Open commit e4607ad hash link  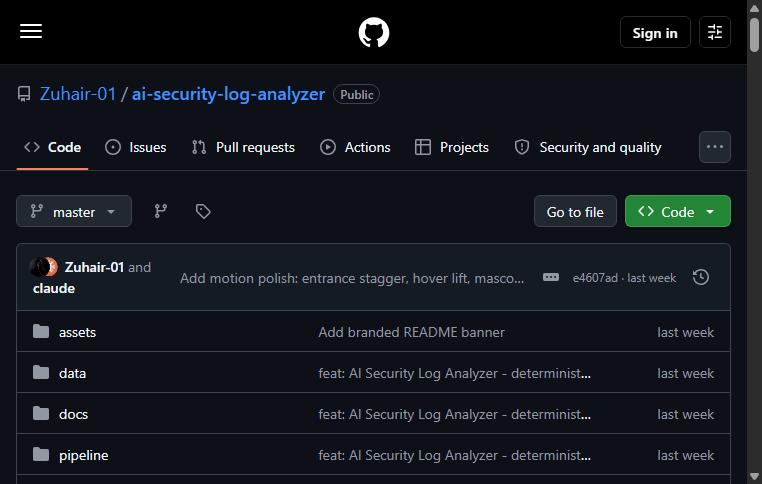coord(595,278)
